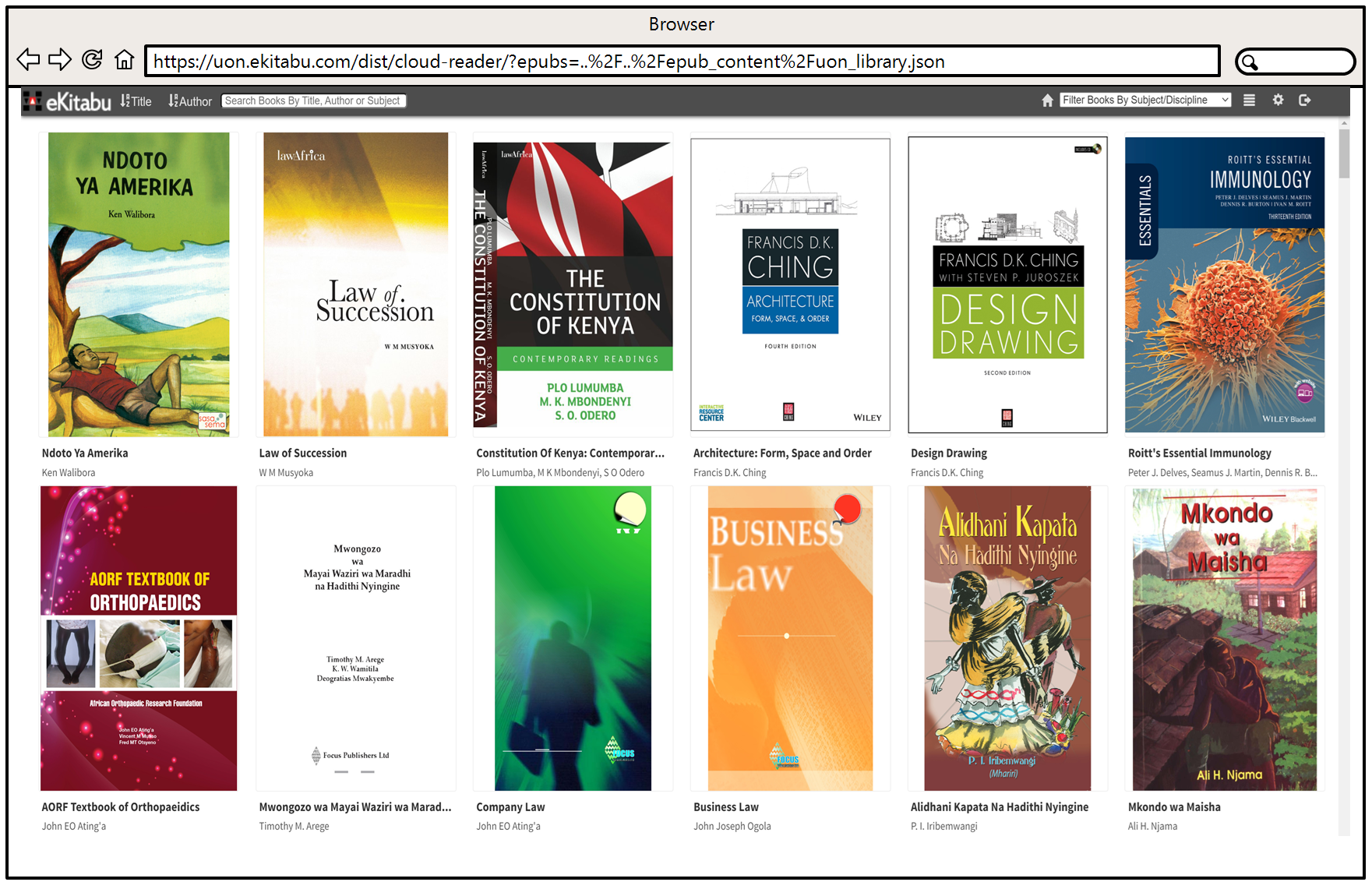This screenshot has height=889, width=1372.
Task: Sort books by Author
Action: pyautogui.click(x=190, y=101)
